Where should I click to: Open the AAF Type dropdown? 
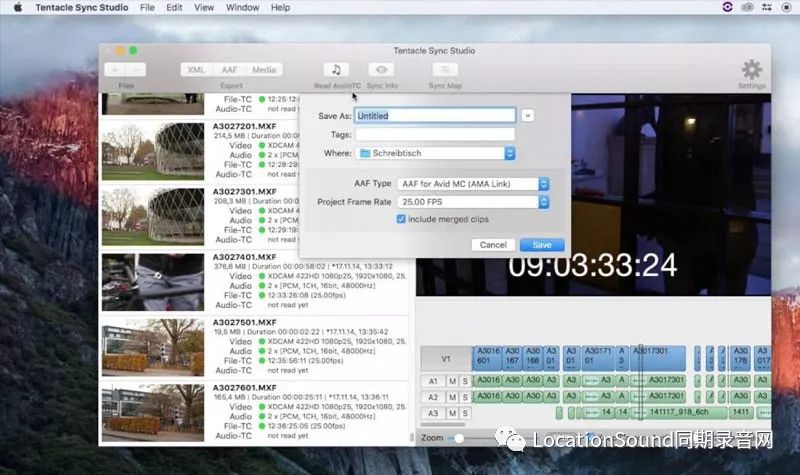tap(473, 184)
